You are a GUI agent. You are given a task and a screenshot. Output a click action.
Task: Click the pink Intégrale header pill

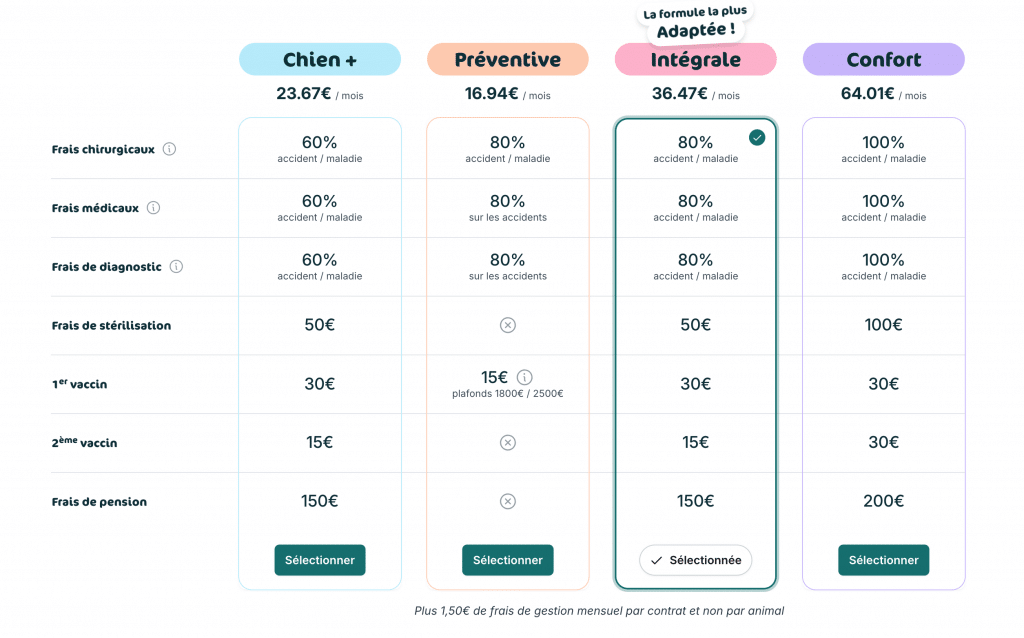(x=695, y=60)
